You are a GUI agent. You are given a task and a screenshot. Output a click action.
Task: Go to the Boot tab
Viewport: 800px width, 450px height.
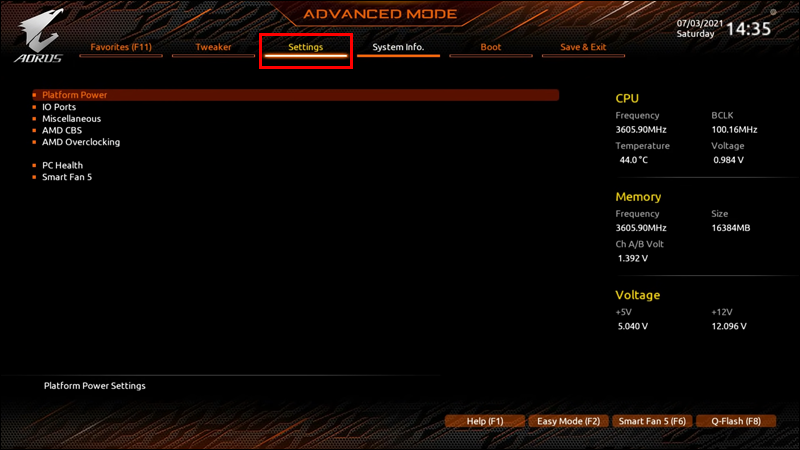(491, 47)
